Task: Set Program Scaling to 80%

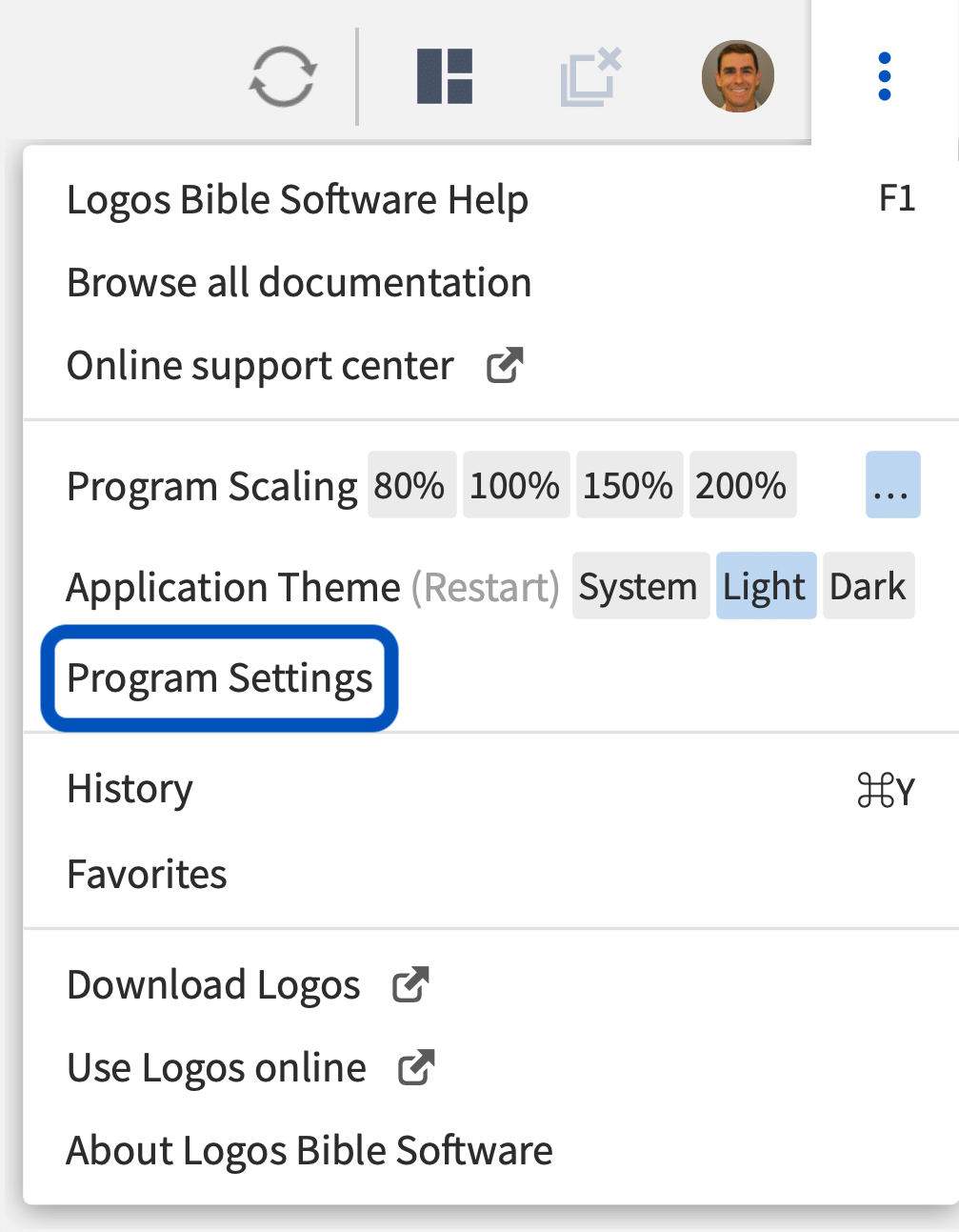Action: point(410,486)
